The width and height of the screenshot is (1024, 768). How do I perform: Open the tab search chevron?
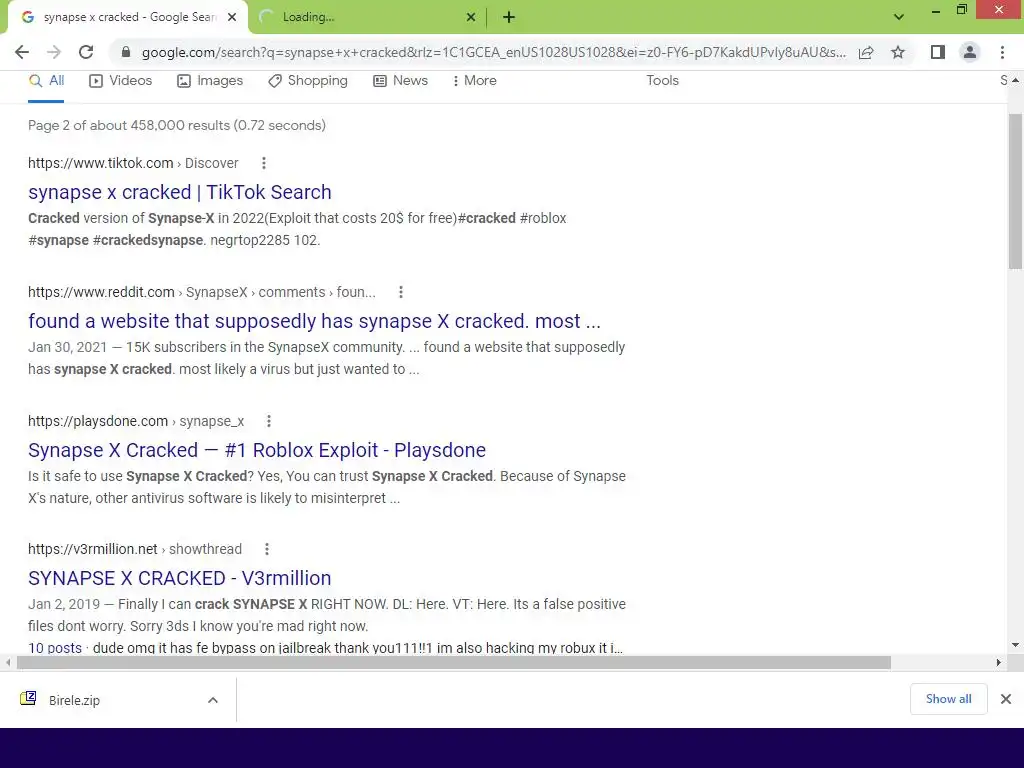(x=899, y=17)
